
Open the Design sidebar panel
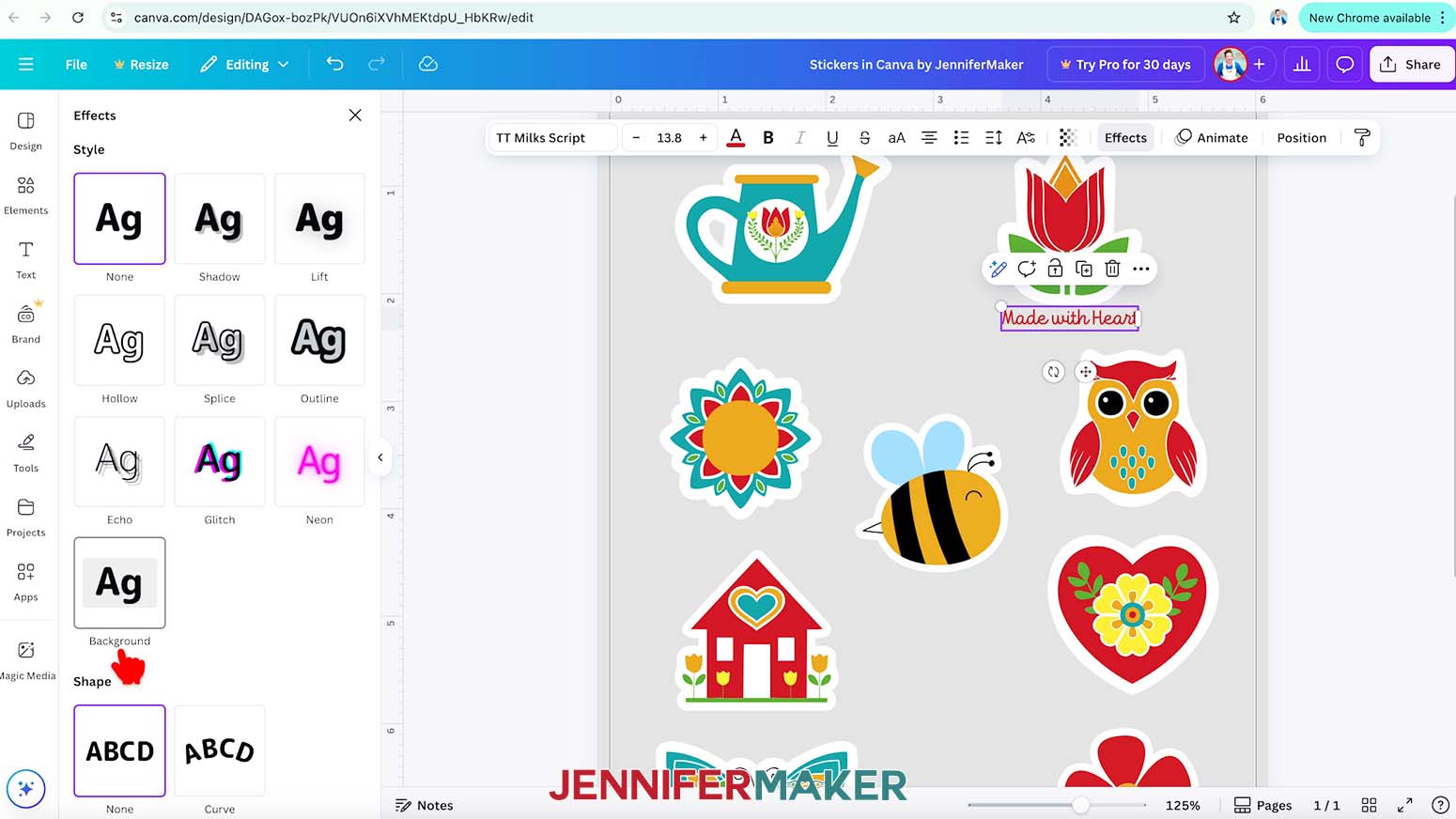pyautogui.click(x=26, y=131)
